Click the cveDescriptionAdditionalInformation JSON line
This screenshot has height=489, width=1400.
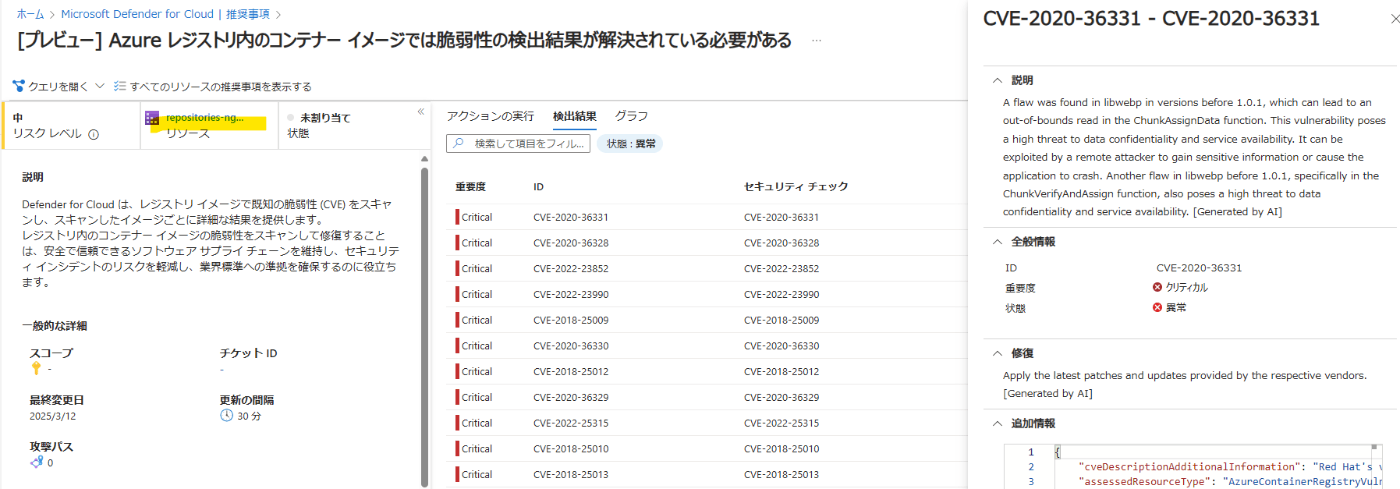click(x=1232, y=467)
